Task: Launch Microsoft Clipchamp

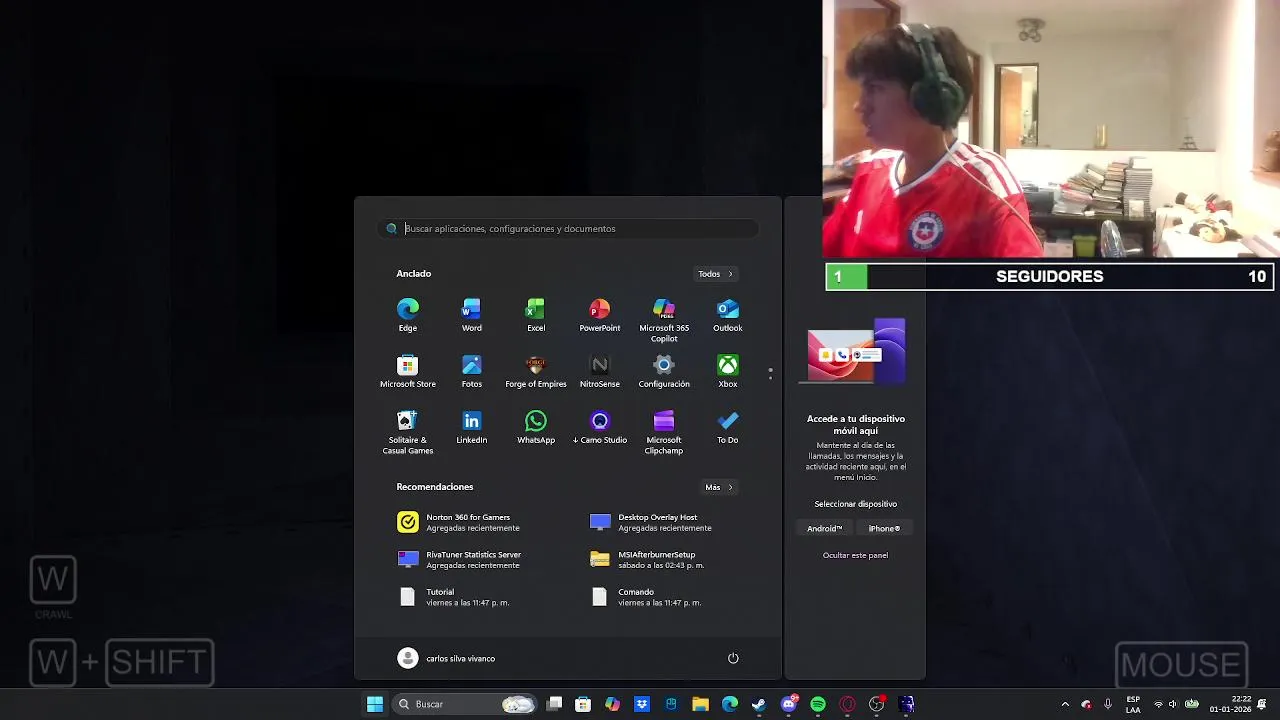Action: pos(664,432)
